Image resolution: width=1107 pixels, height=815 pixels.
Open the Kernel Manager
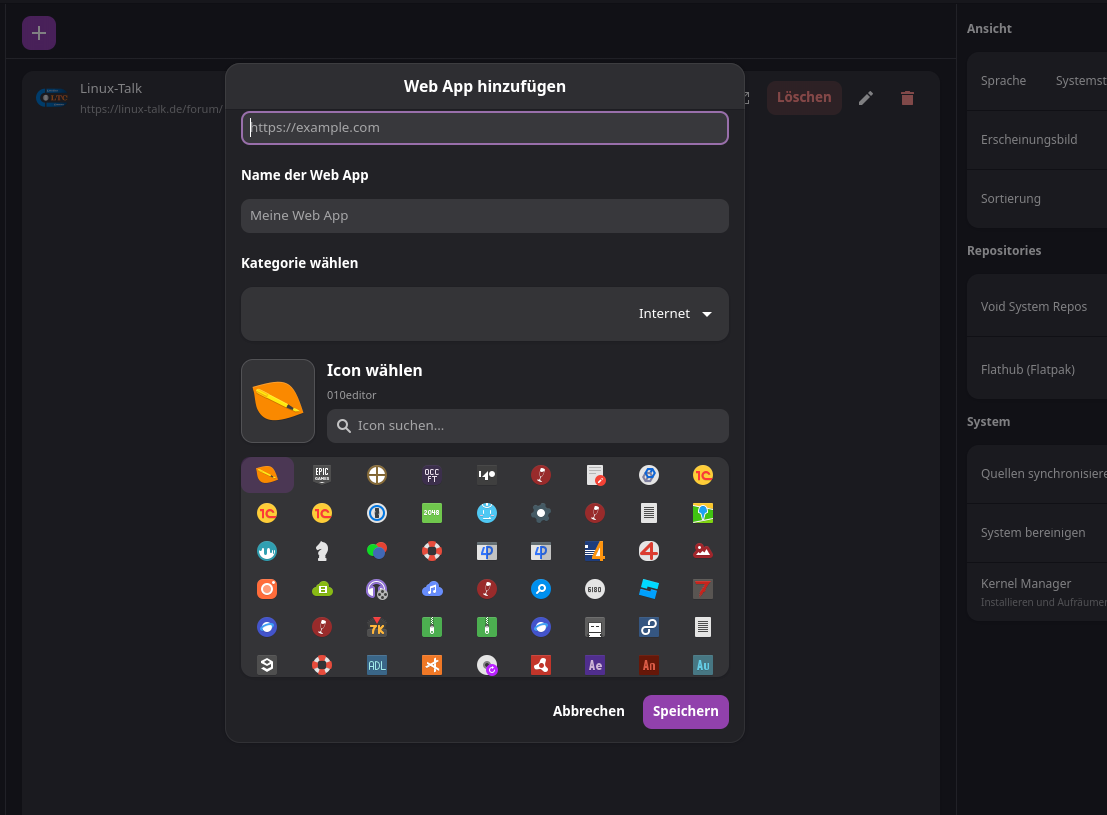pyautogui.click(x=1038, y=592)
